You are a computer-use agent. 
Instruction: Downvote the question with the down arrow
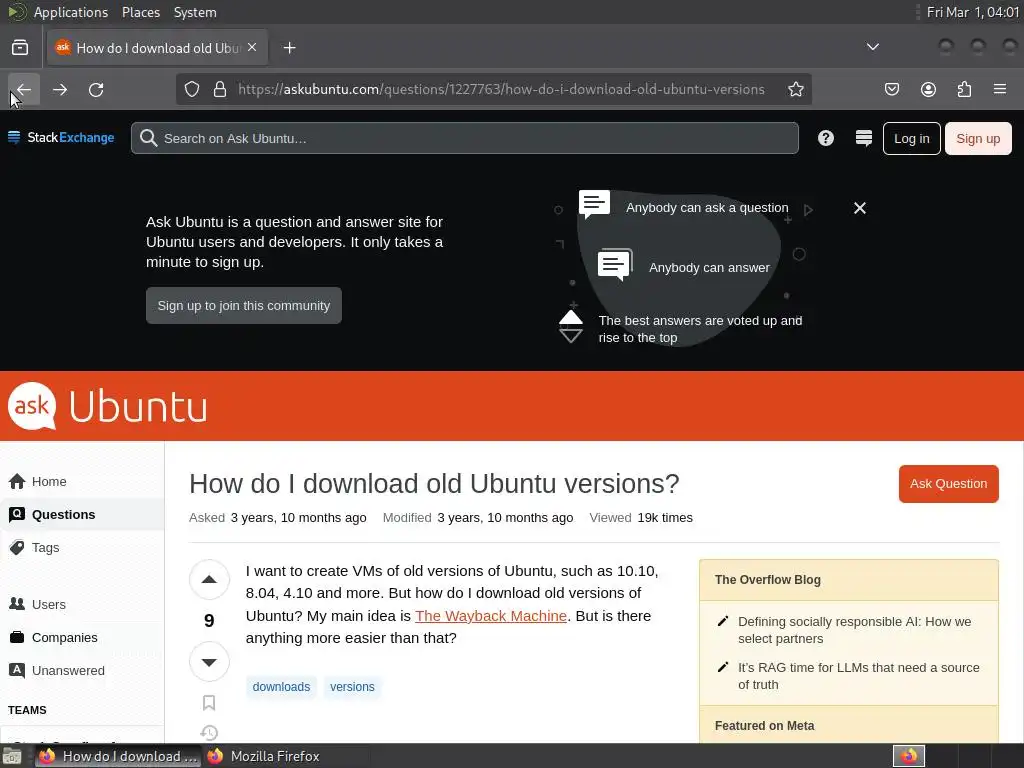point(209,662)
